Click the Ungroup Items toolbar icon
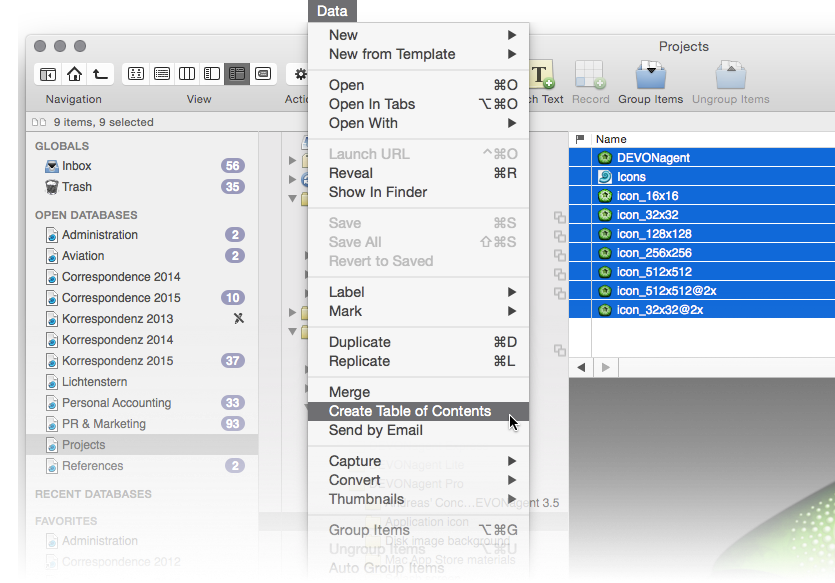The width and height of the screenshot is (835, 583). click(731, 75)
